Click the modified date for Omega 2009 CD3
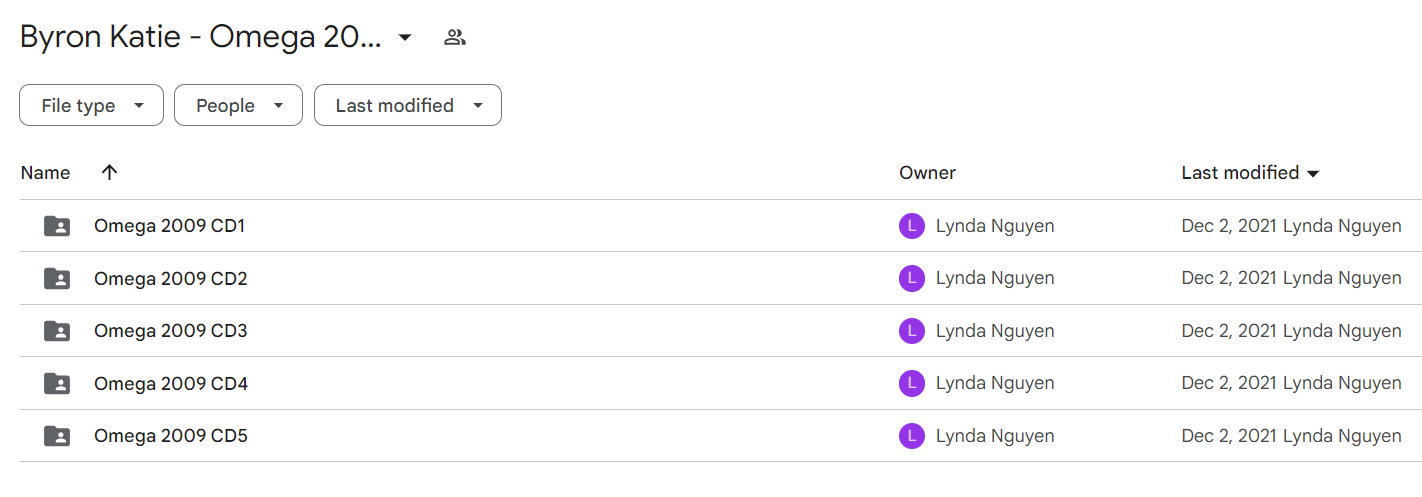 1230,331
